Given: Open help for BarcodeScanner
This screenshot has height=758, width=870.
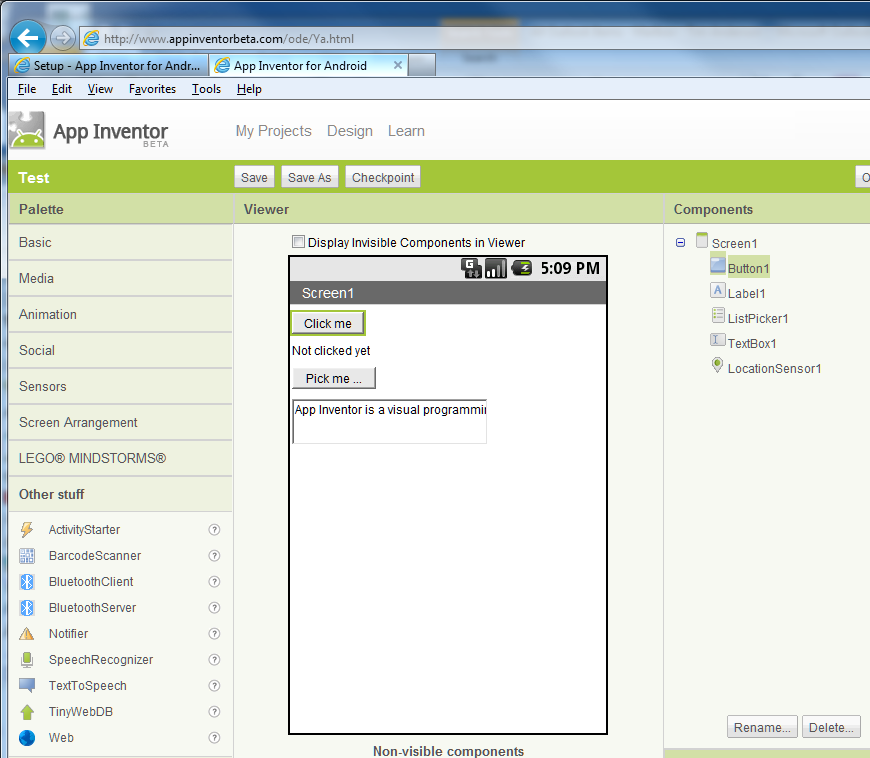Looking at the screenshot, I should [x=214, y=555].
